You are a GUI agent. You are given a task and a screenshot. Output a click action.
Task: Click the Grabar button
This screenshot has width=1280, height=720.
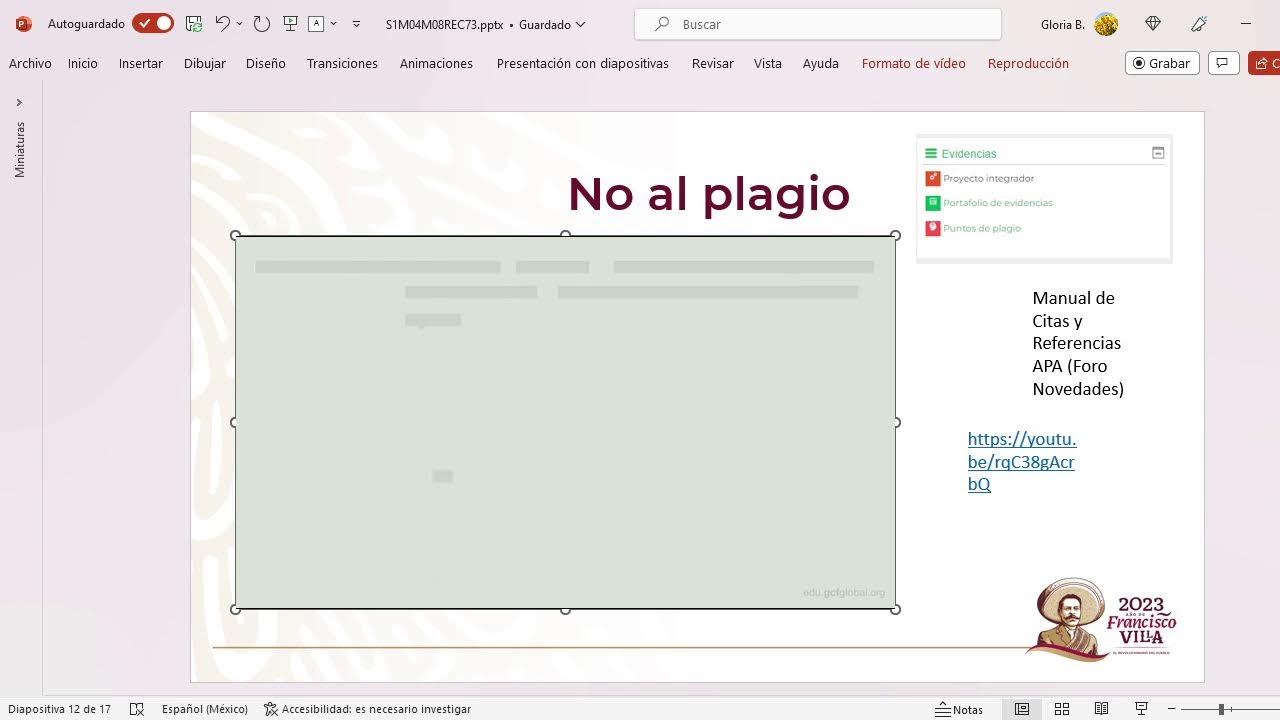[x=1162, y=63]
